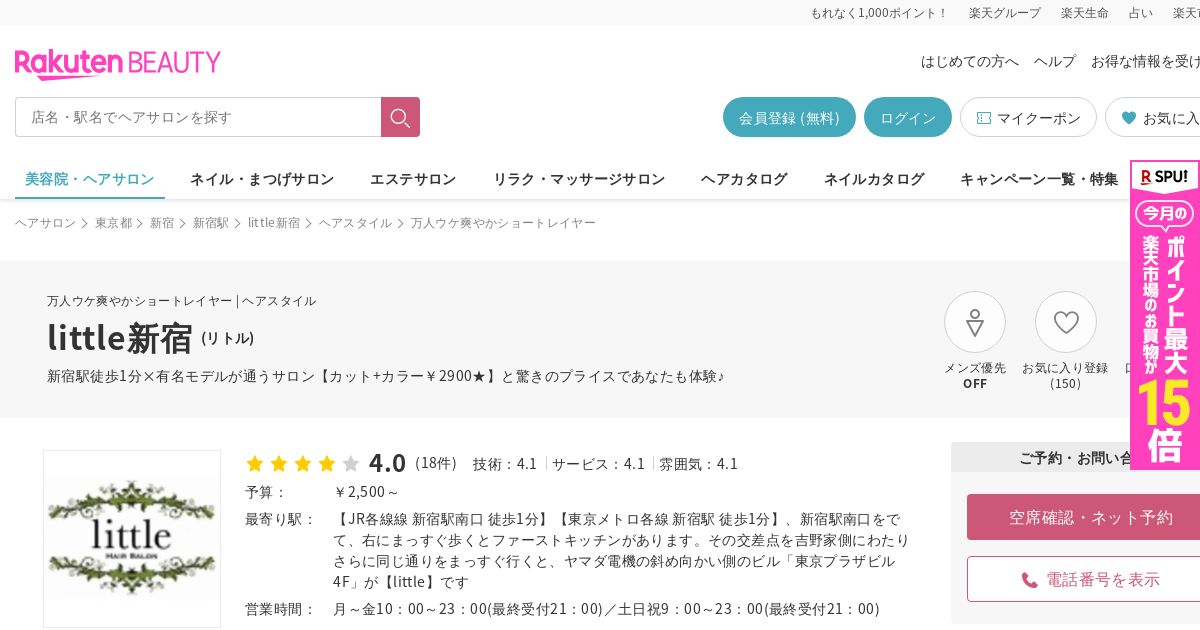Image resolution: width=1200 pixels, height=630 pixels.
Task: Focus the 店名・駅名 search field
Action: pyautogui.click(x=198, y=117)
